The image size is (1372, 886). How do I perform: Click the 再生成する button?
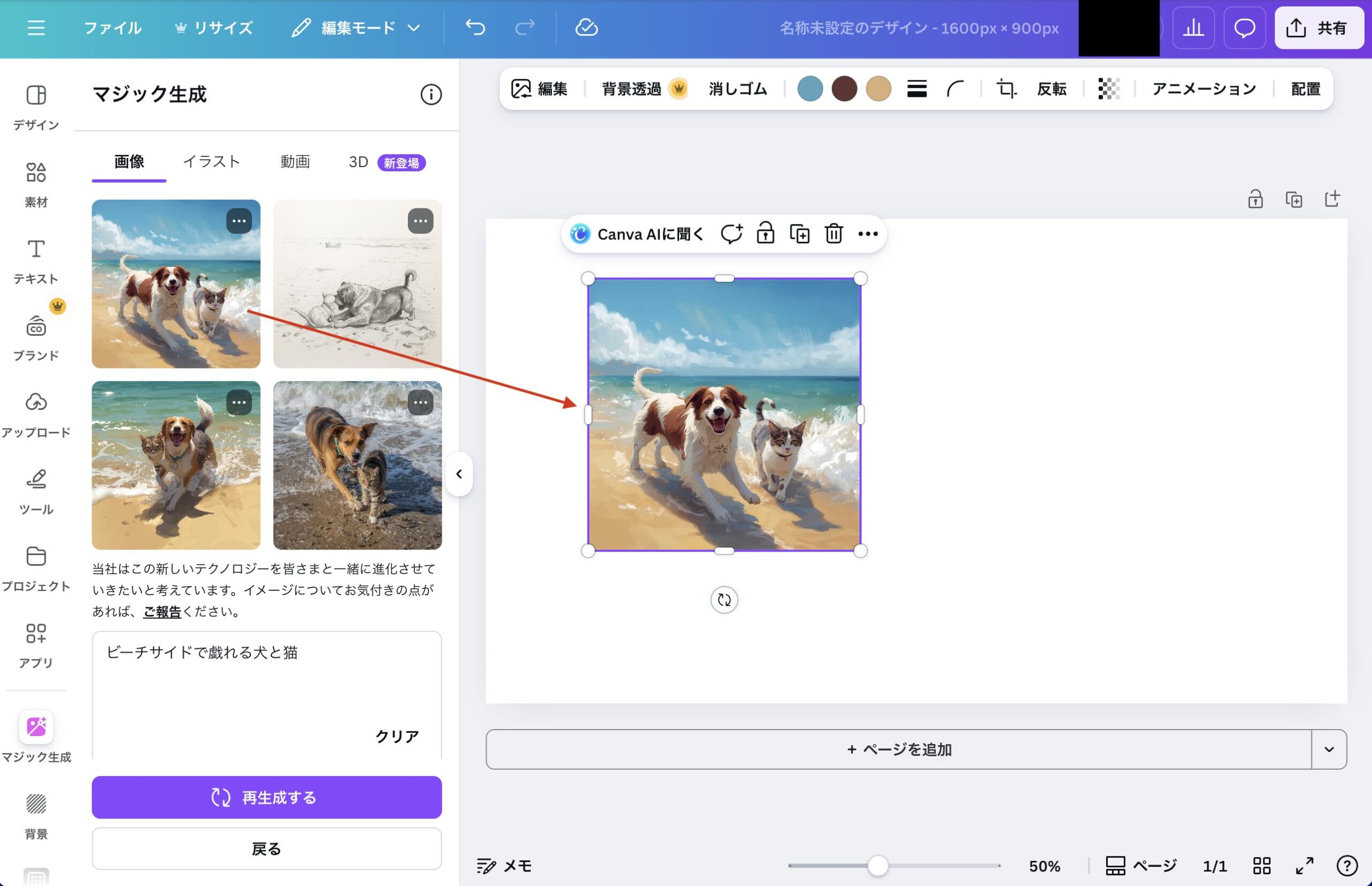(x=266, y=798)
